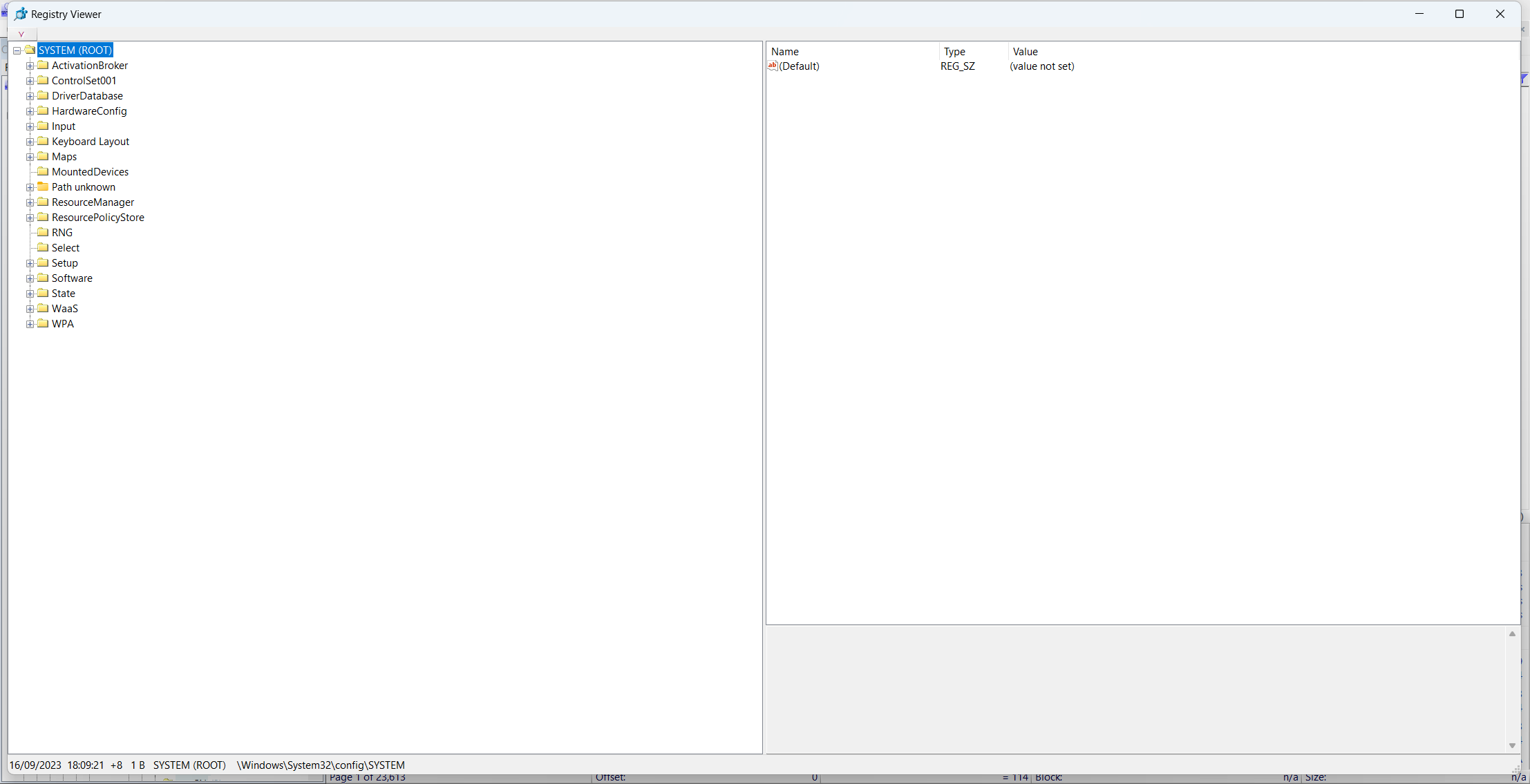Expand the ControlSet001 key
The width and height of the screenshot is (1530, 784).
click(x=30, y=81)
